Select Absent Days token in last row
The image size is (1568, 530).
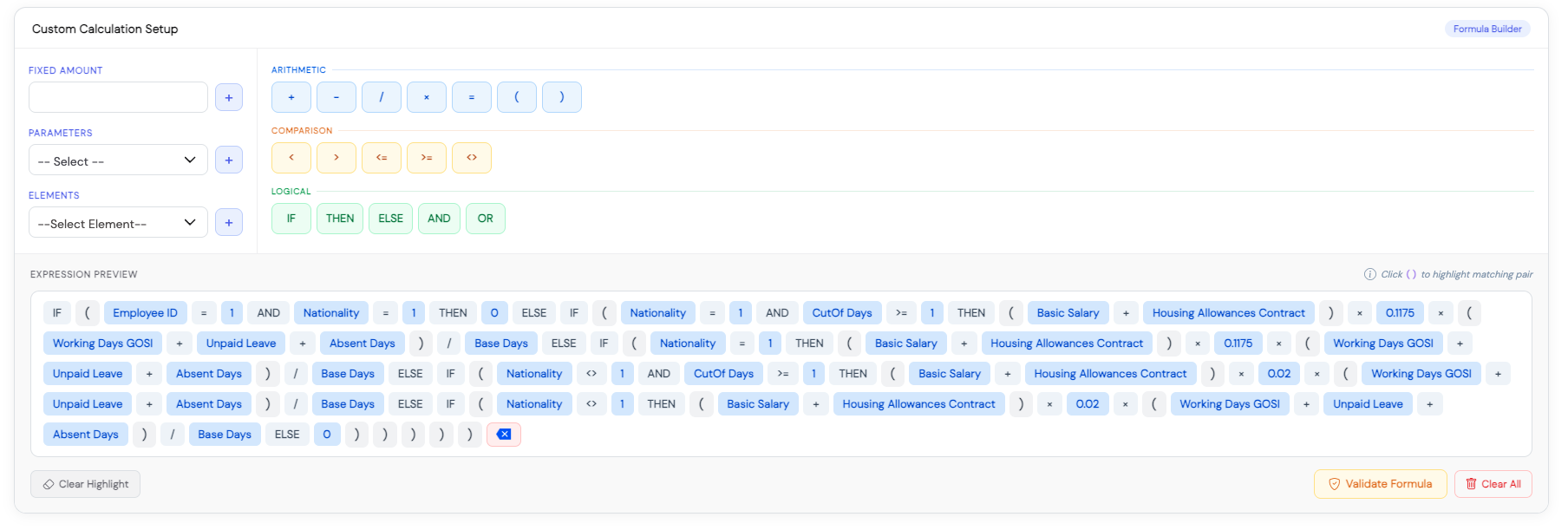coord(86,435)
